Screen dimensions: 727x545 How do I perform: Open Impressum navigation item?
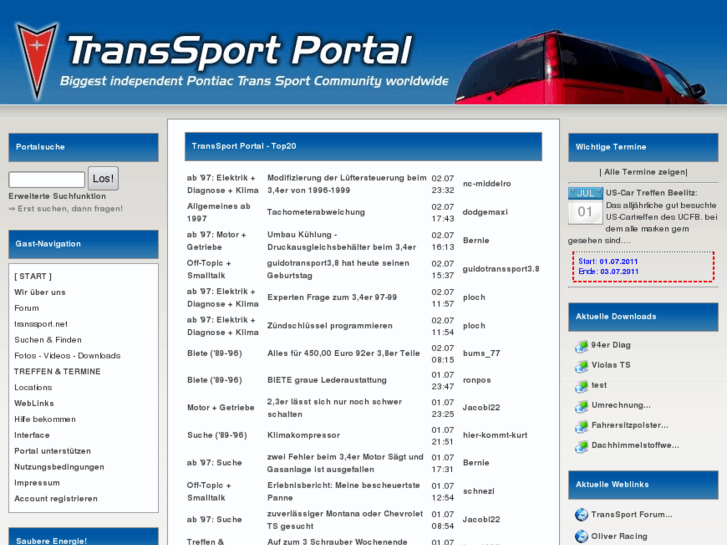tap(37, 483)
